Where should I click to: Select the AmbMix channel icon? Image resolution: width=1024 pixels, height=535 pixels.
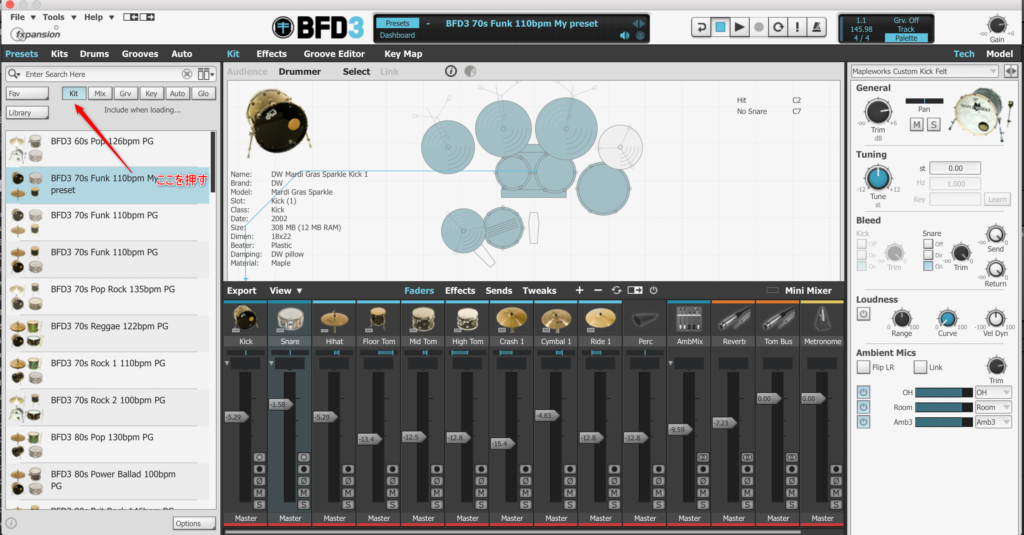[689, 319]
